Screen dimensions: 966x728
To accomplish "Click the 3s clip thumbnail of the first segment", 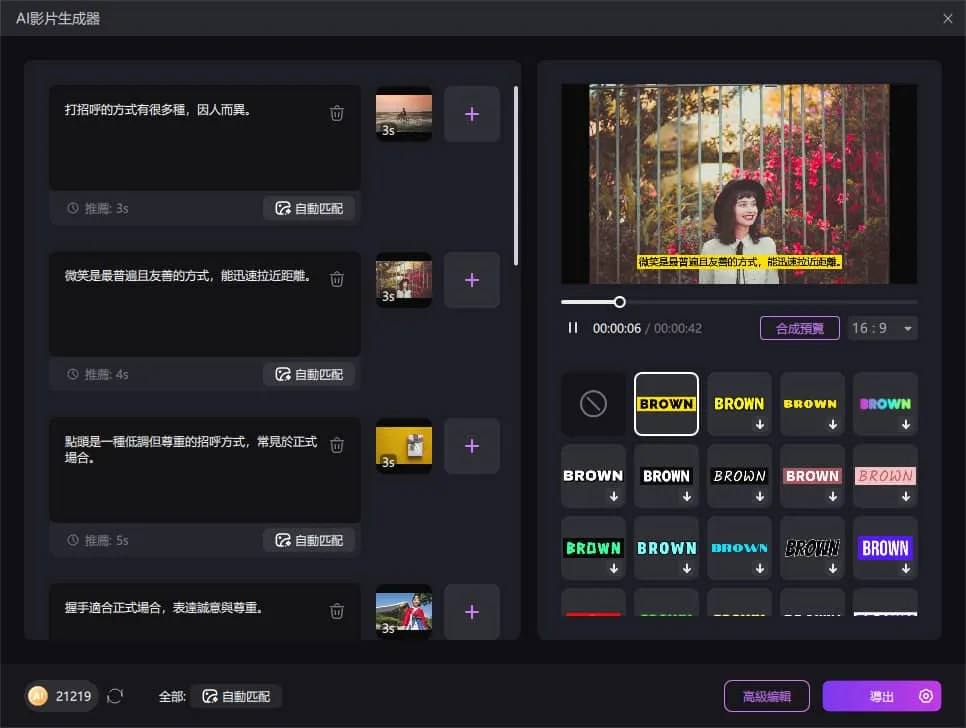I will tap(403, 114).
